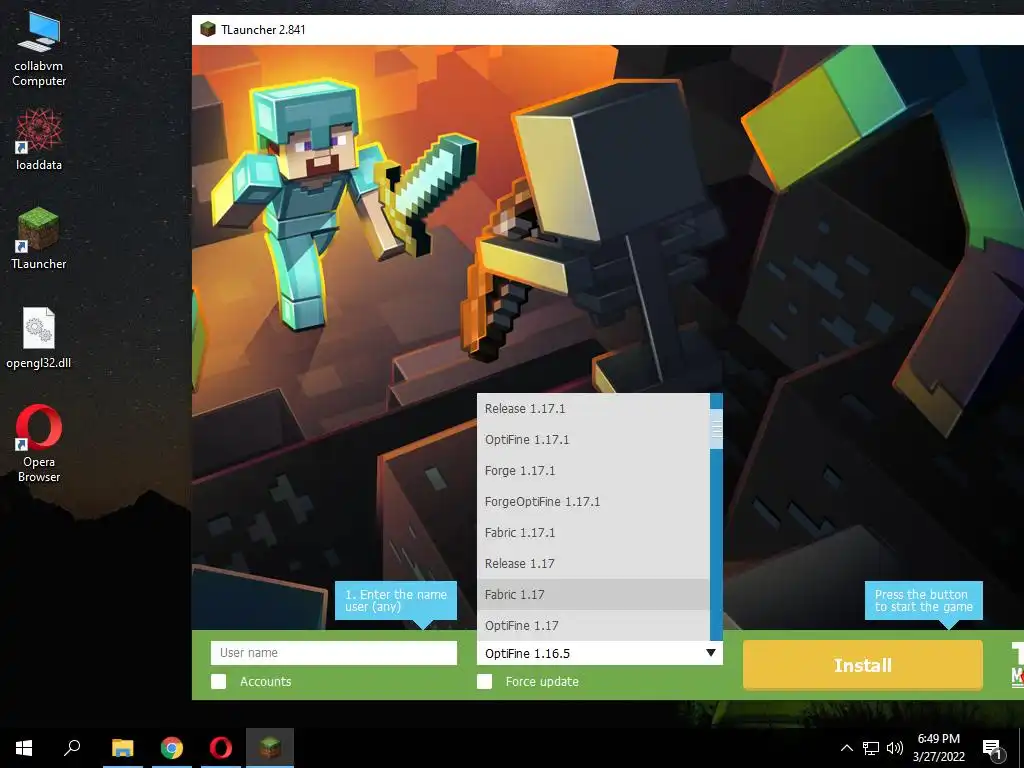1024x768 pixels.
Task: Open the volume tray icon
Action: 895,748
